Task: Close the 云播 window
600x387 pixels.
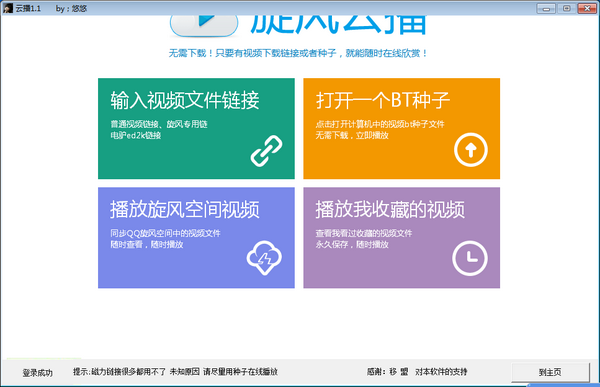Action: pyautogui.click(x=587, y=8)
